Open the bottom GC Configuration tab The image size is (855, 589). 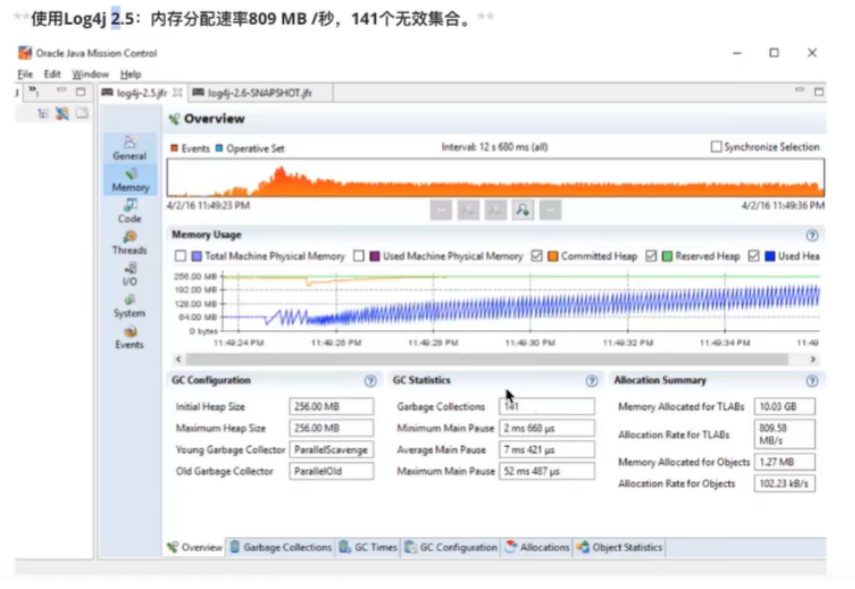tap(451, 547)
